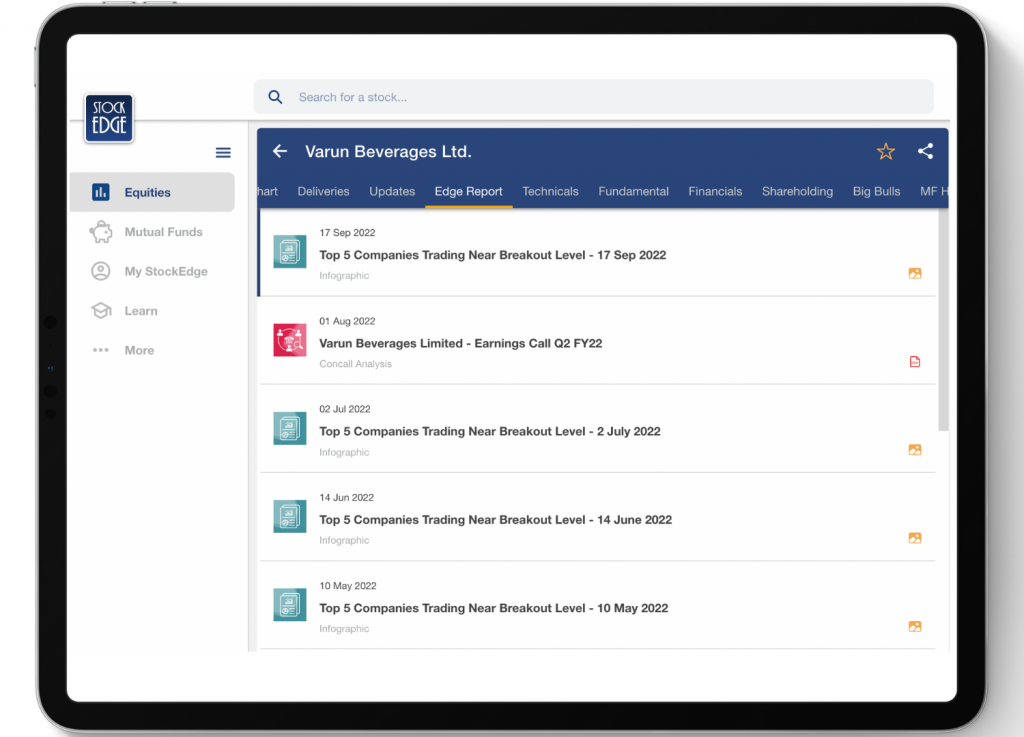1024x737 pixels.
Task: Click the '02 Jul 2022' date text
Action: [345, 409]
